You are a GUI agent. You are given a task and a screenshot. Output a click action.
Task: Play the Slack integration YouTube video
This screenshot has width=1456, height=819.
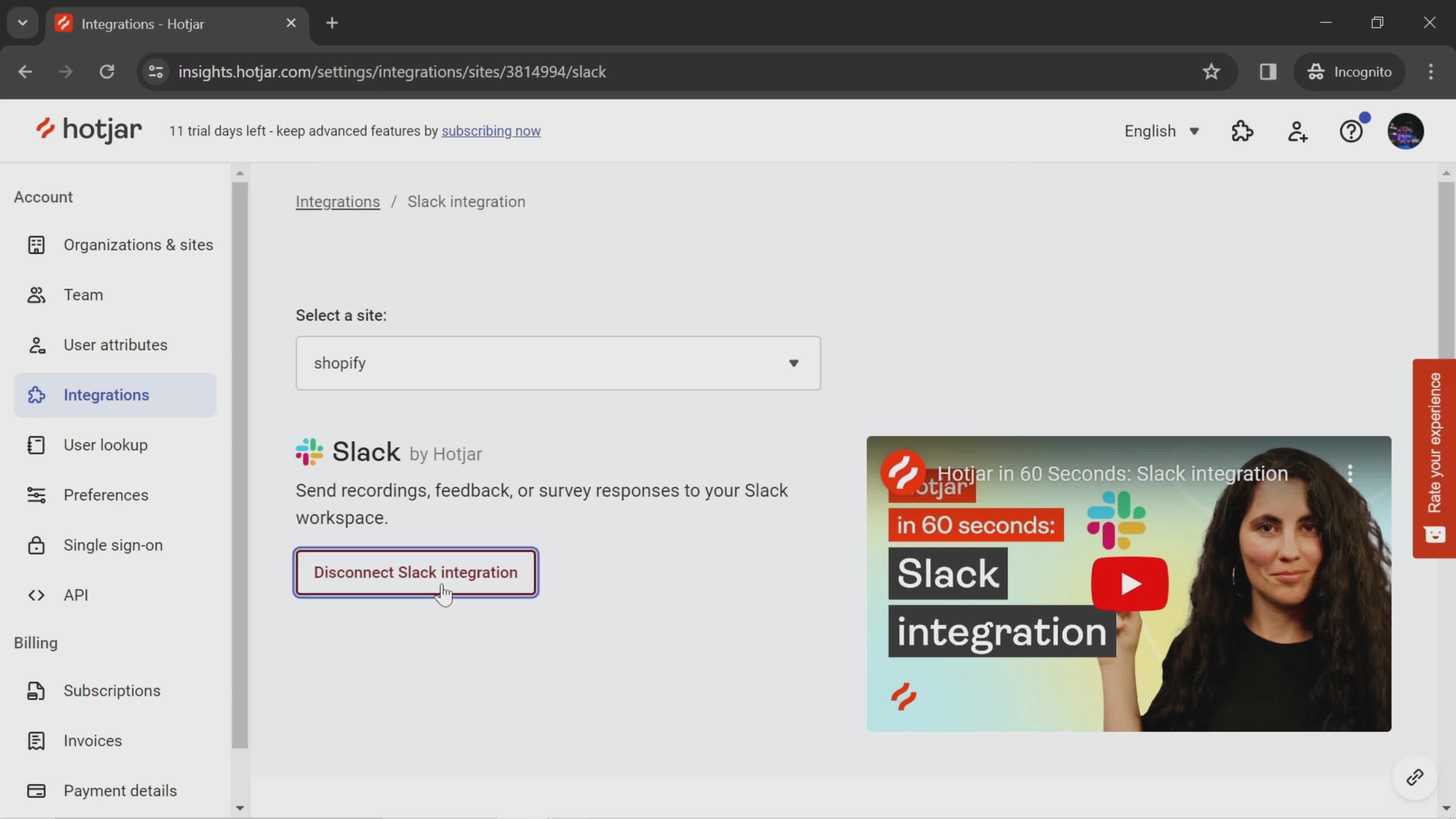tap(1129, 584)
